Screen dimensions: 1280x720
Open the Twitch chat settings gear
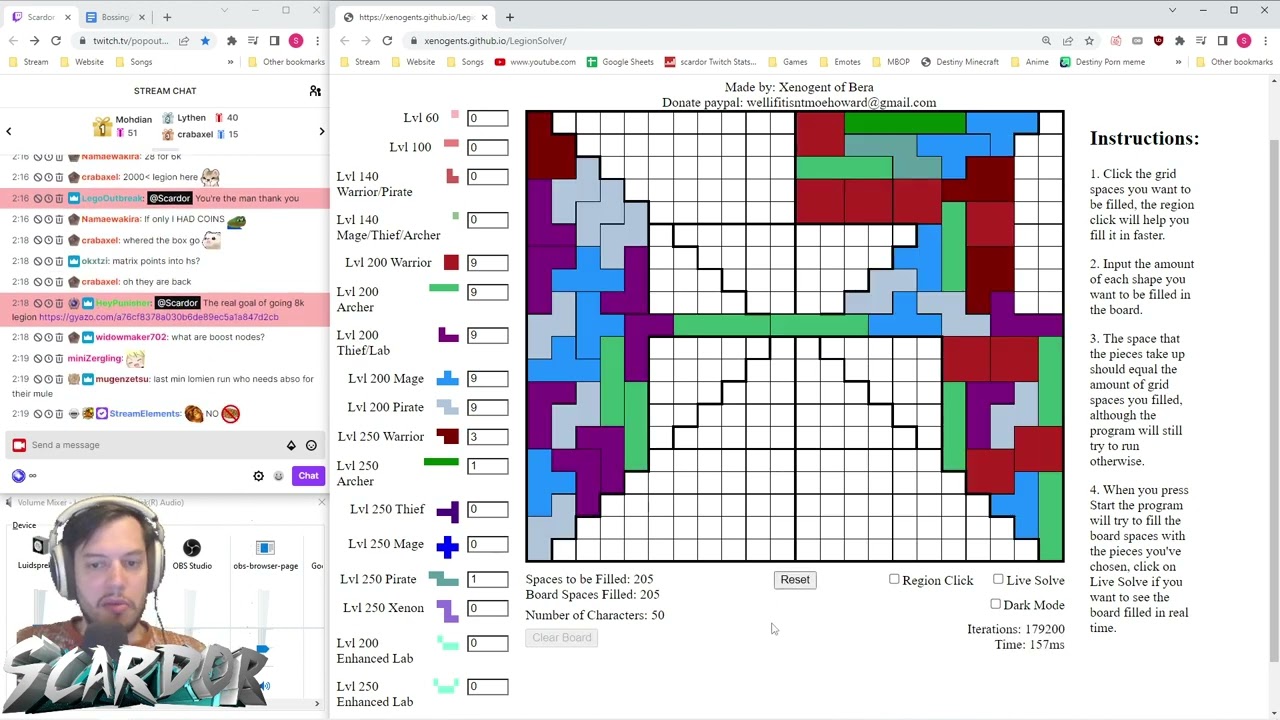tap(258, 476)
